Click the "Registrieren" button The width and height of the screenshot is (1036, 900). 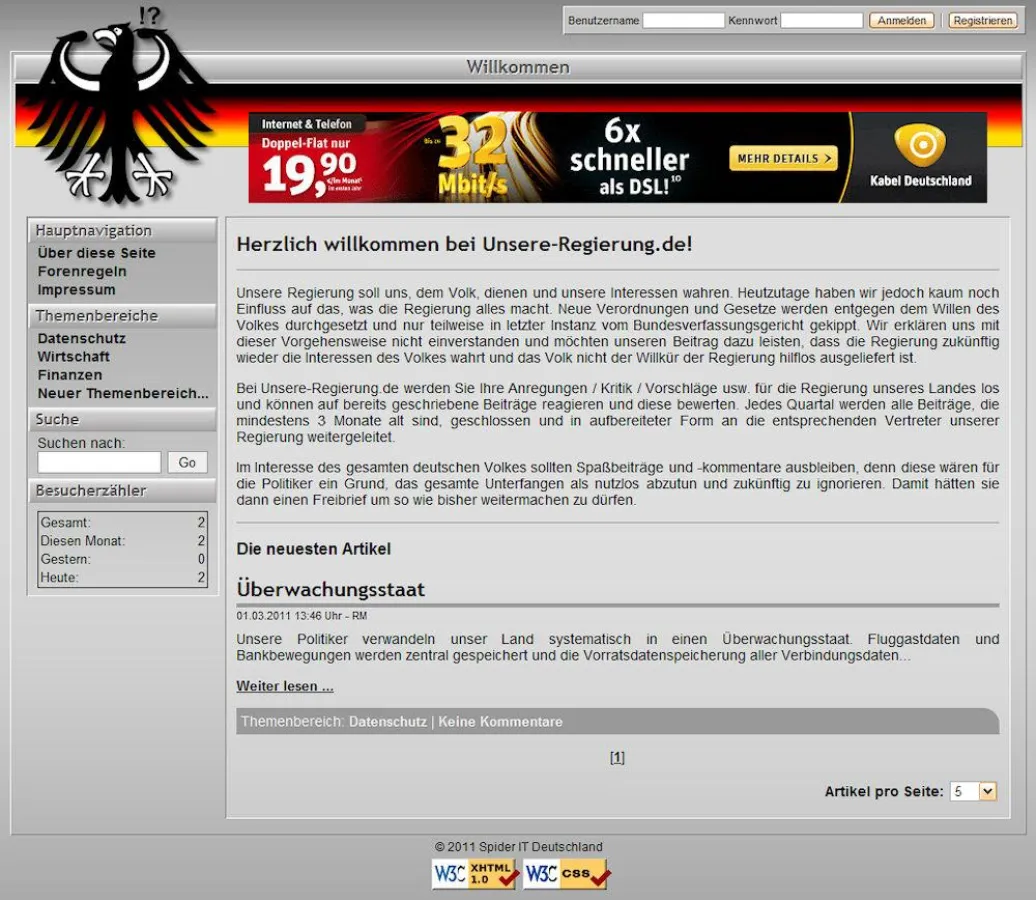[x=983, y=20]
